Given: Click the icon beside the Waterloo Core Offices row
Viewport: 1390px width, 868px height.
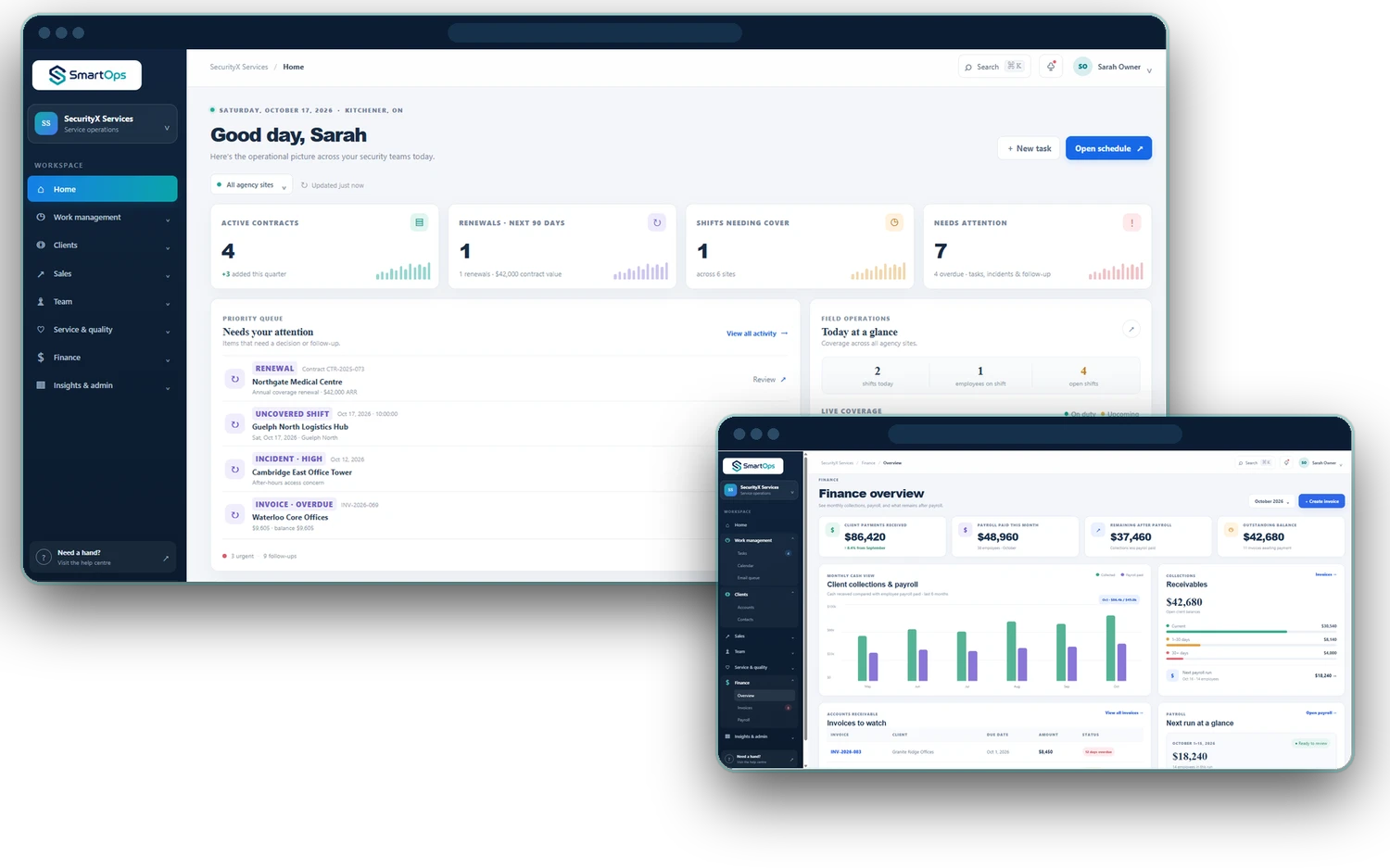Looking at the screenshot, I should tap(235, 515).
